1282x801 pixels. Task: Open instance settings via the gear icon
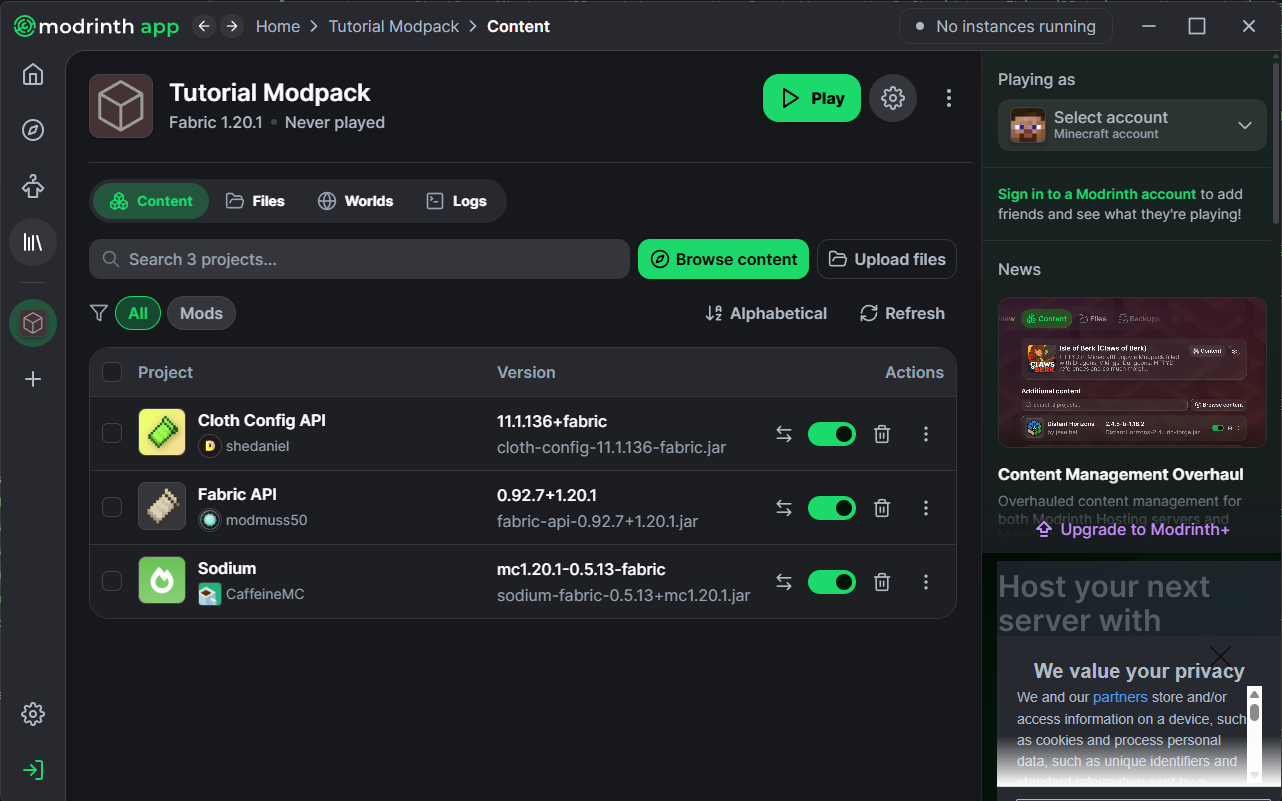[x=893, y=97]
